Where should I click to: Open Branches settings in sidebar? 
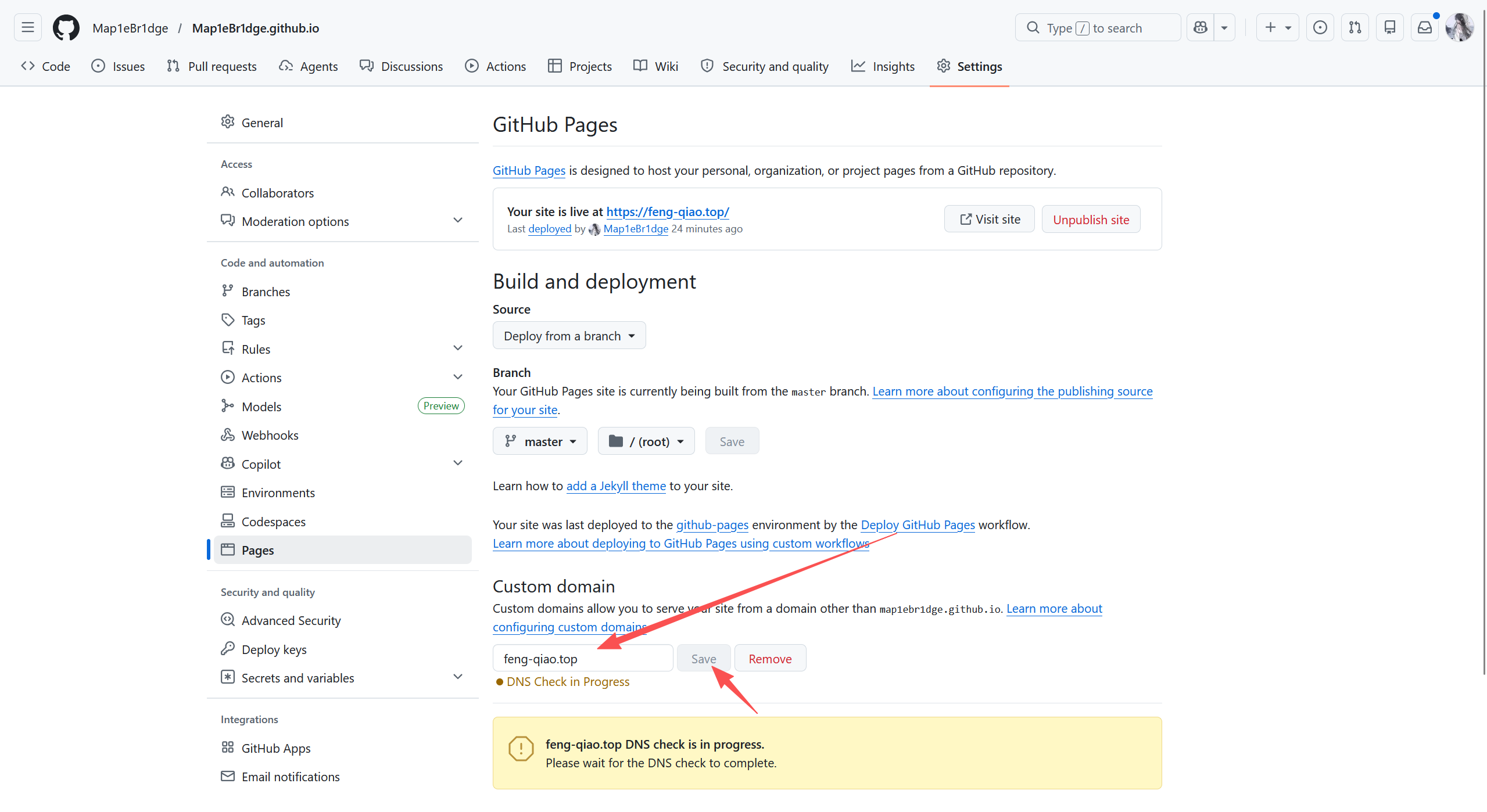(343, 291)
